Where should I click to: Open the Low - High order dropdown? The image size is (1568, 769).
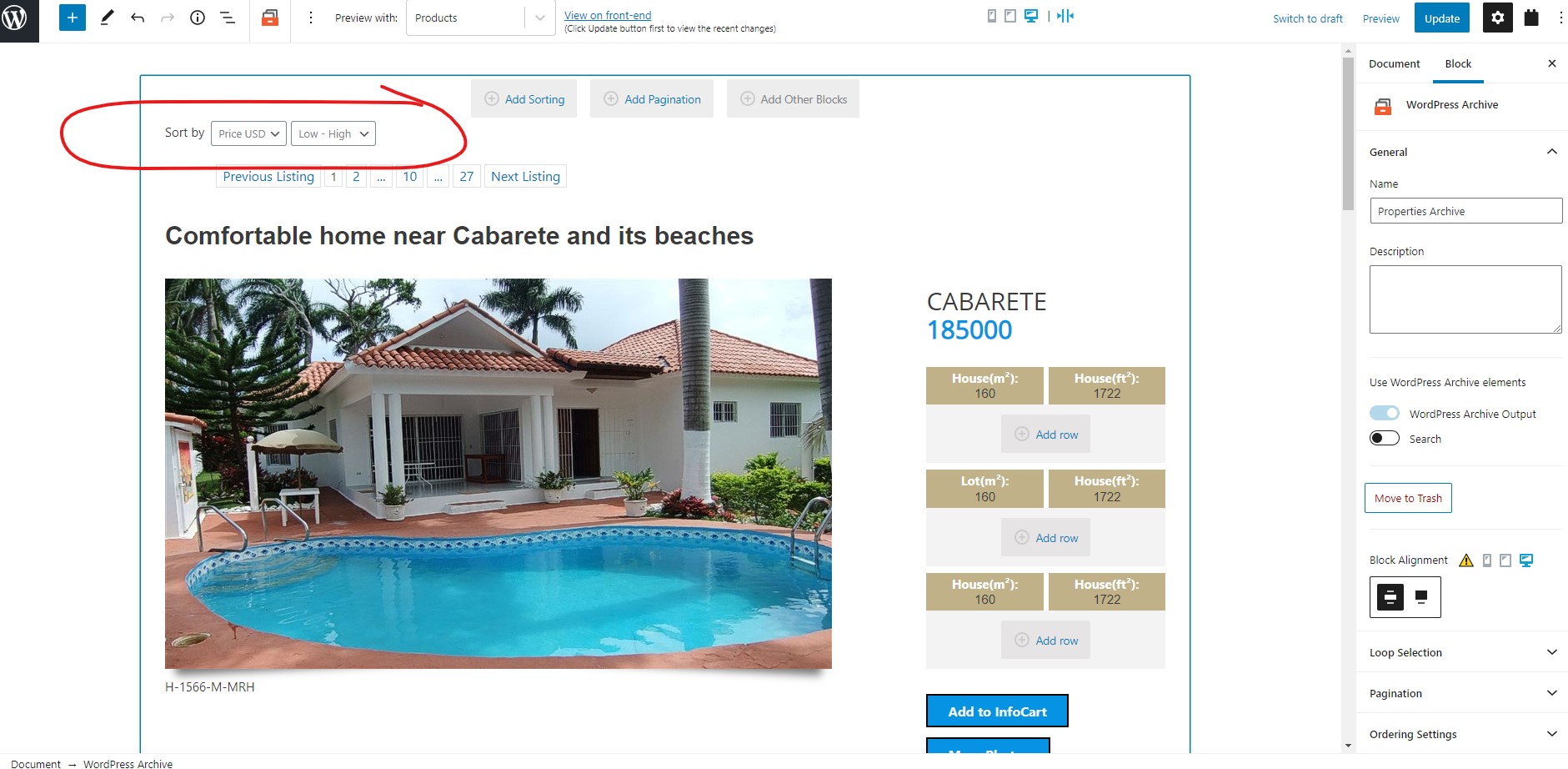pos(333,133)
